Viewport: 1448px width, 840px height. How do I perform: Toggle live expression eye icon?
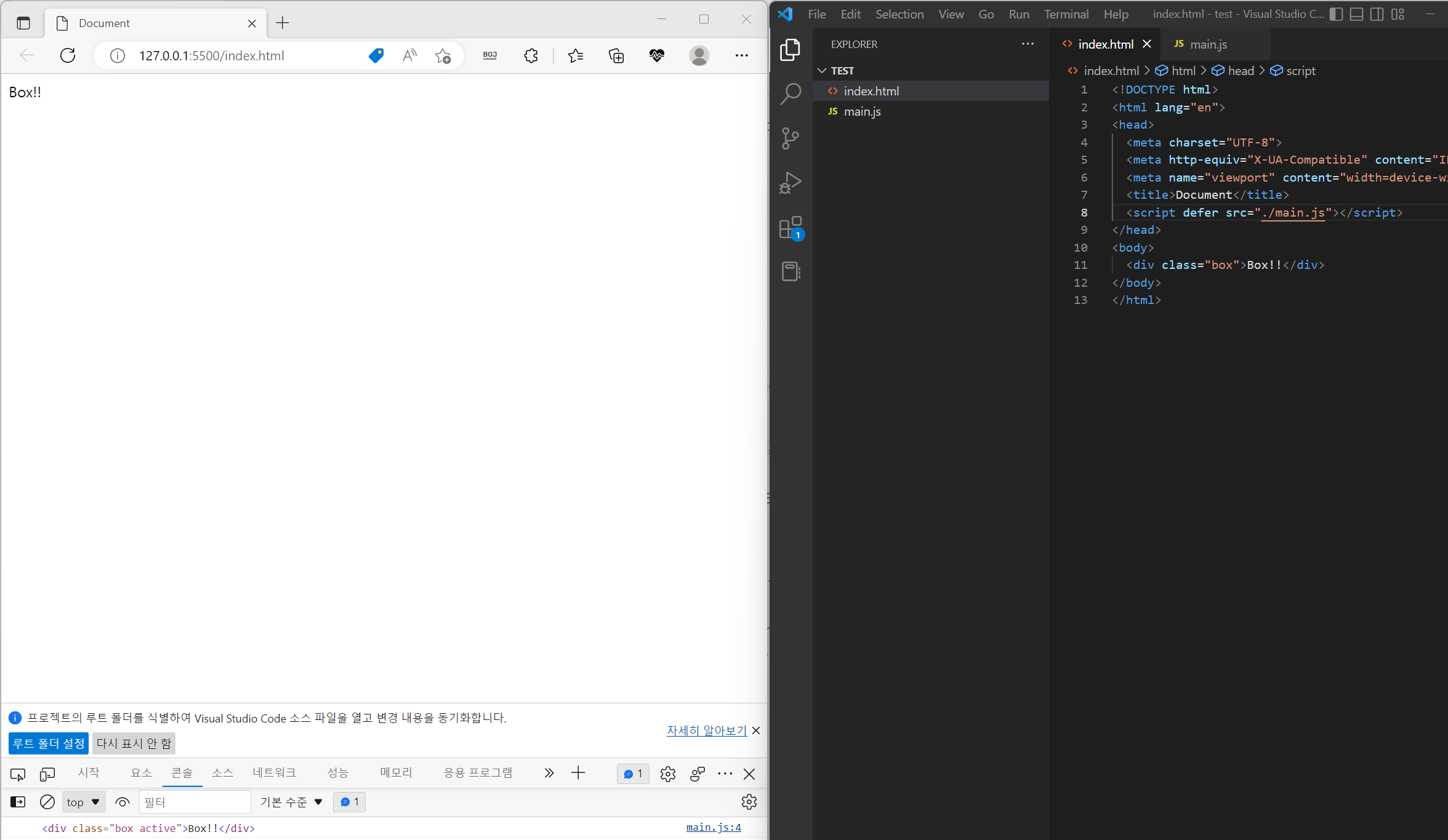(x=123, y=802)
